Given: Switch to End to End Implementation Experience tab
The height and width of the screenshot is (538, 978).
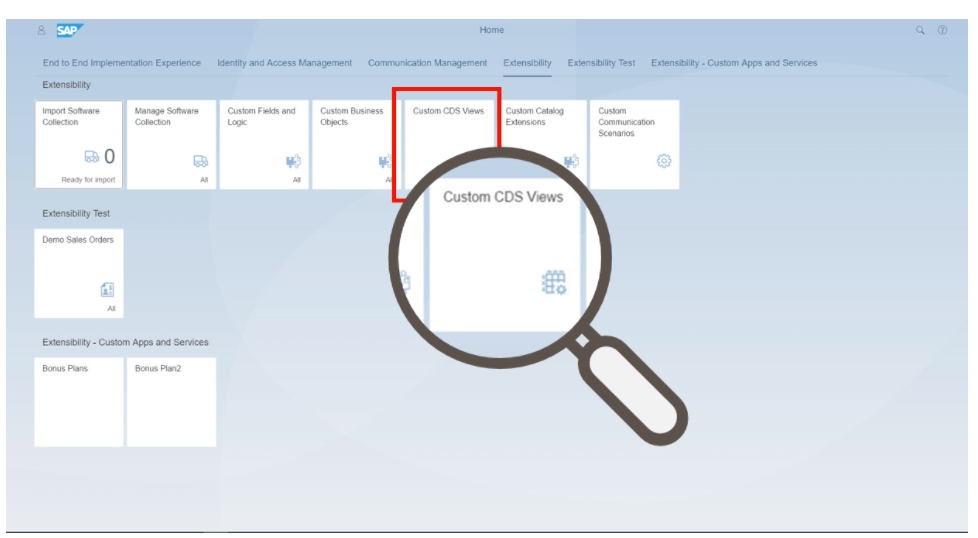Looking at the screenshot, I should point(122,63).
